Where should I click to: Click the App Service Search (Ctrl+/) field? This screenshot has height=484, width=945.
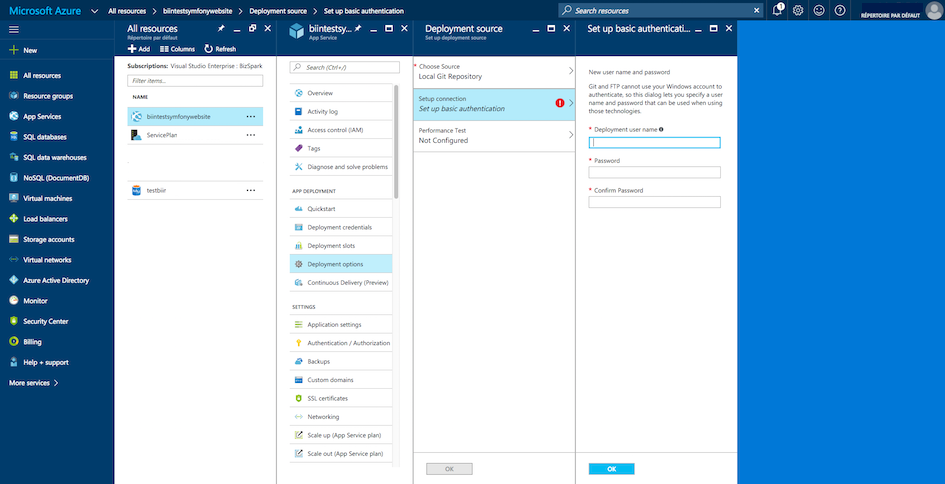tap(345, 68)
